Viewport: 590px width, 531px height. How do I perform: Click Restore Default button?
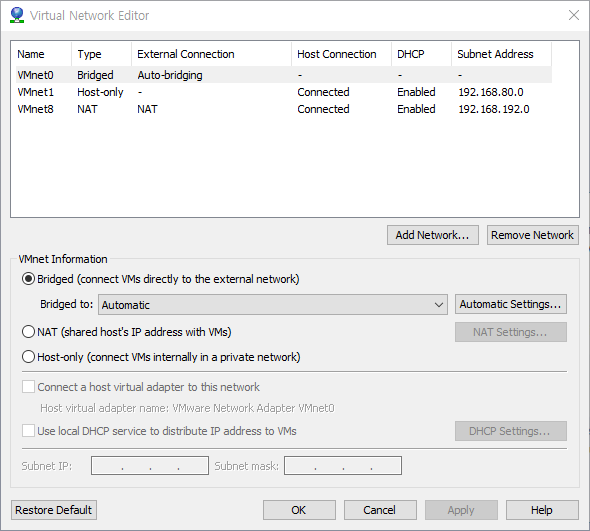(x=54, y=510)
